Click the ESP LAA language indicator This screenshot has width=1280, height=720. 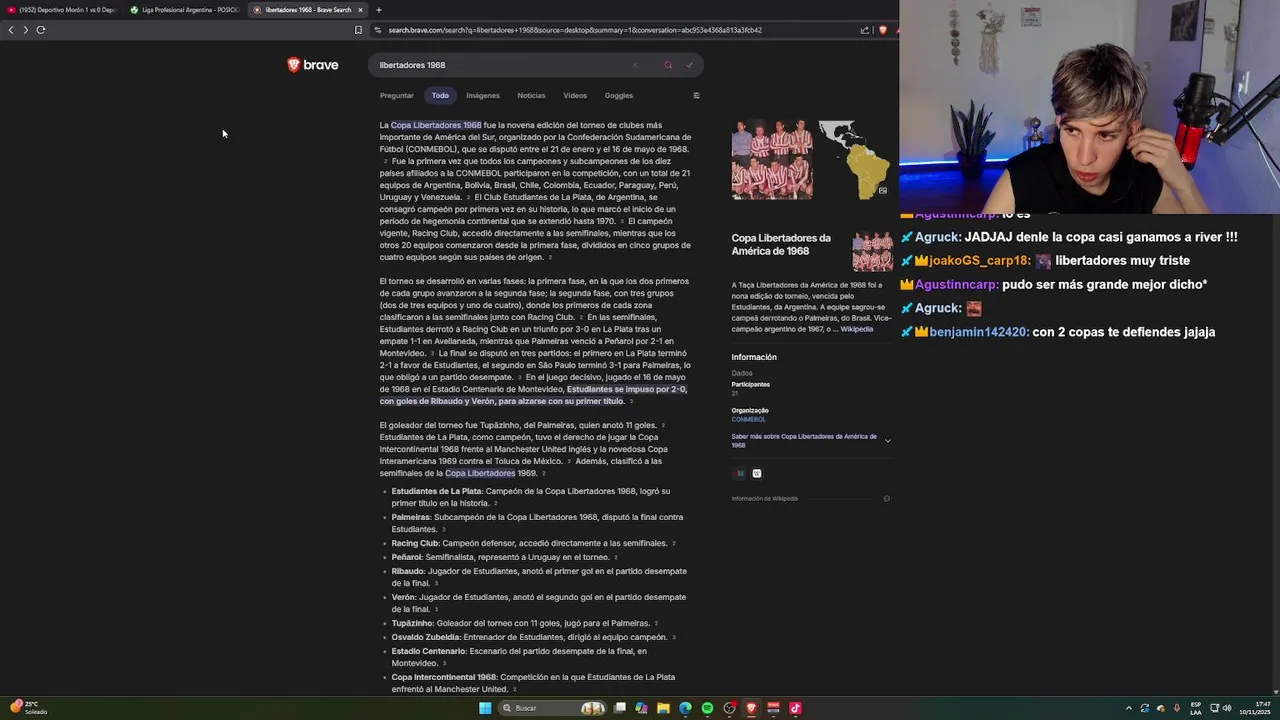pyautogui.click(x=1196, y=708)
